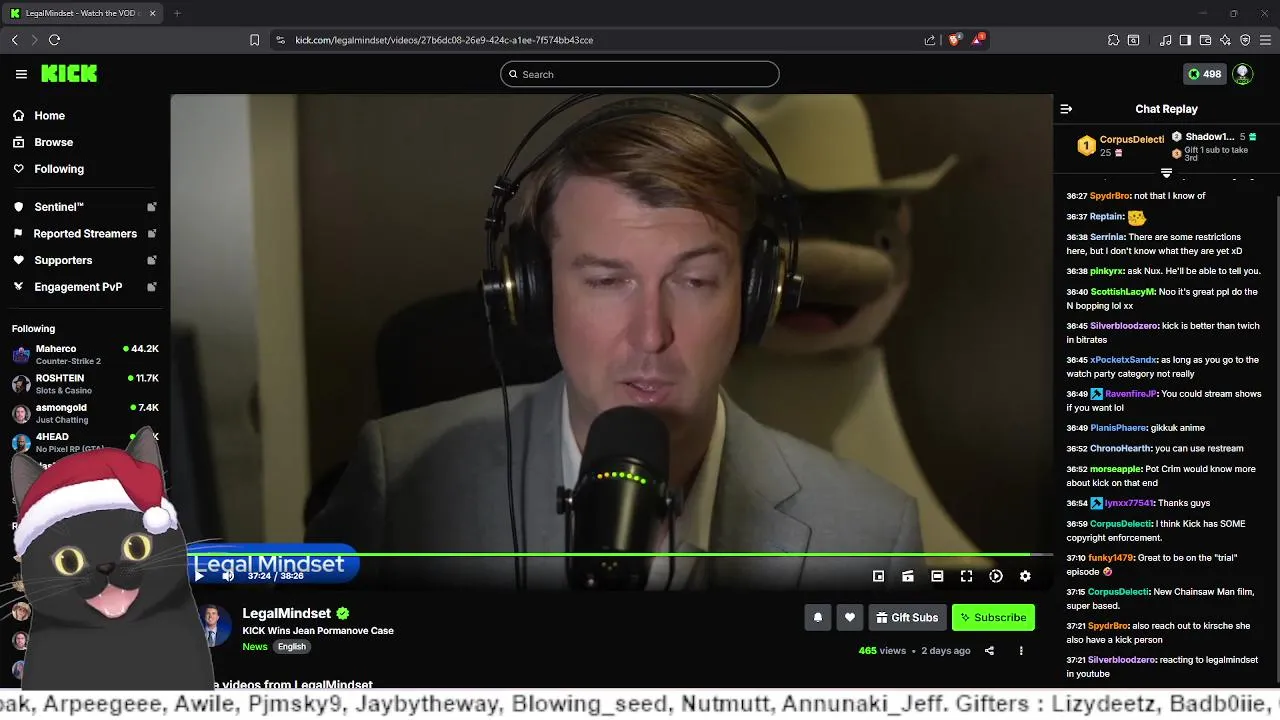The width and height of the screenshot is (1280, 720).
Task: Open the hamburger sidebar menu
Action: [x=21, y=74]
